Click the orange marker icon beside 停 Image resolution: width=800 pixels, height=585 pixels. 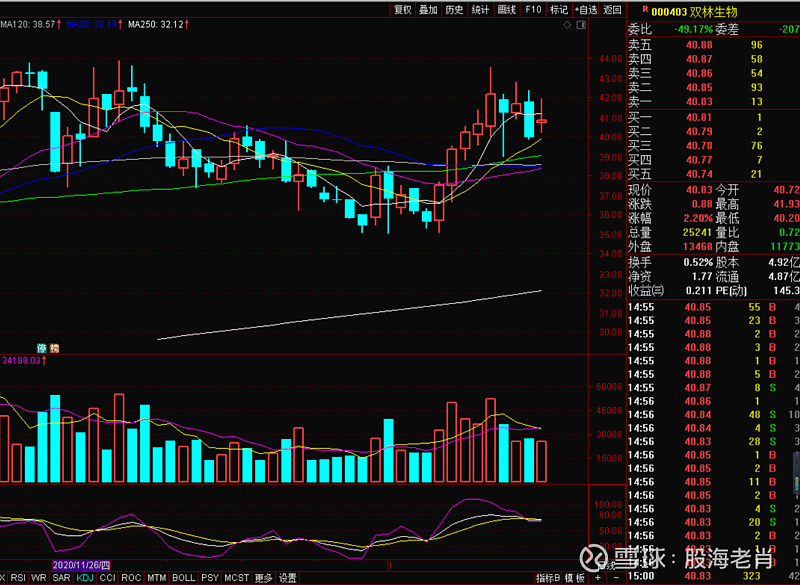pyautogui.click(x=54, y=348)
